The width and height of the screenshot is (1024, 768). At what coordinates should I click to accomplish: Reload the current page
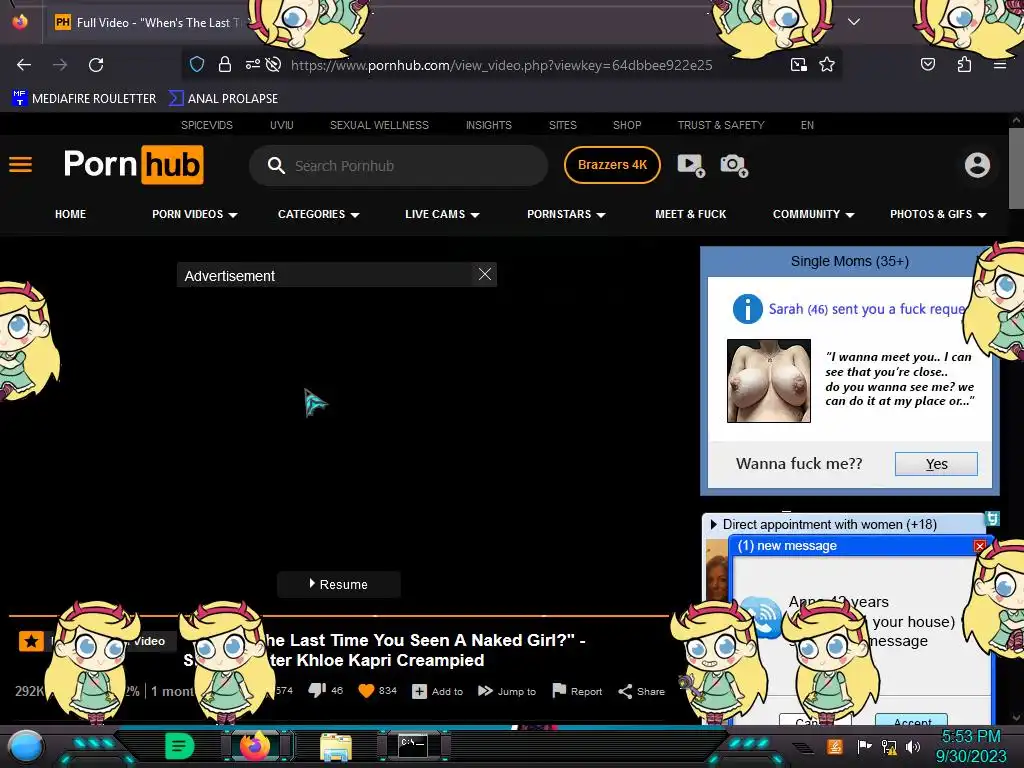pyautogui.click(x=96, y=65)
